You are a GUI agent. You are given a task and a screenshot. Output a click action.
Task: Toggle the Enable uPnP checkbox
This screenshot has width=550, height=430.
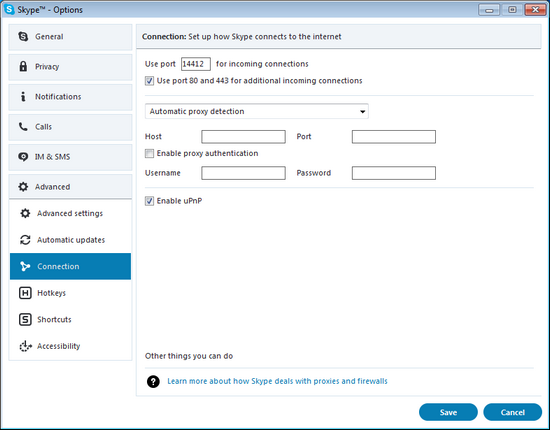coord(149,201)
